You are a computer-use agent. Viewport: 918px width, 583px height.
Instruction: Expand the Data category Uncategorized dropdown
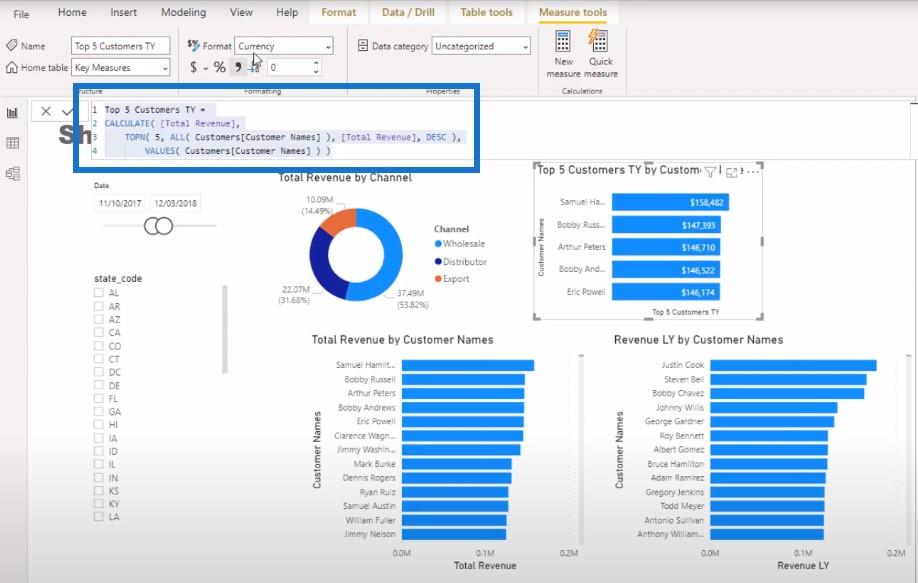tap(481, 46)
